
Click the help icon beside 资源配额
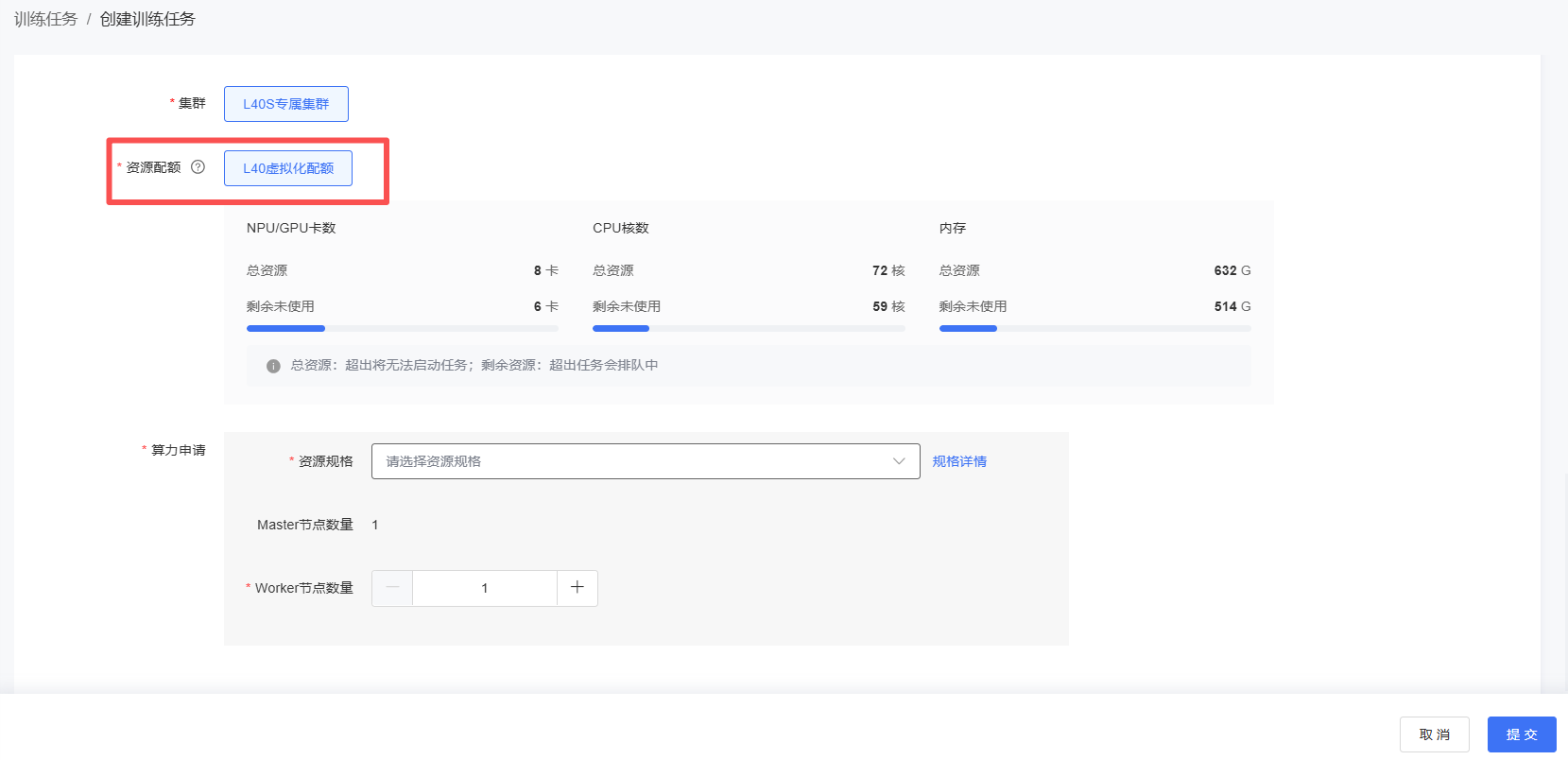(198, 167)
